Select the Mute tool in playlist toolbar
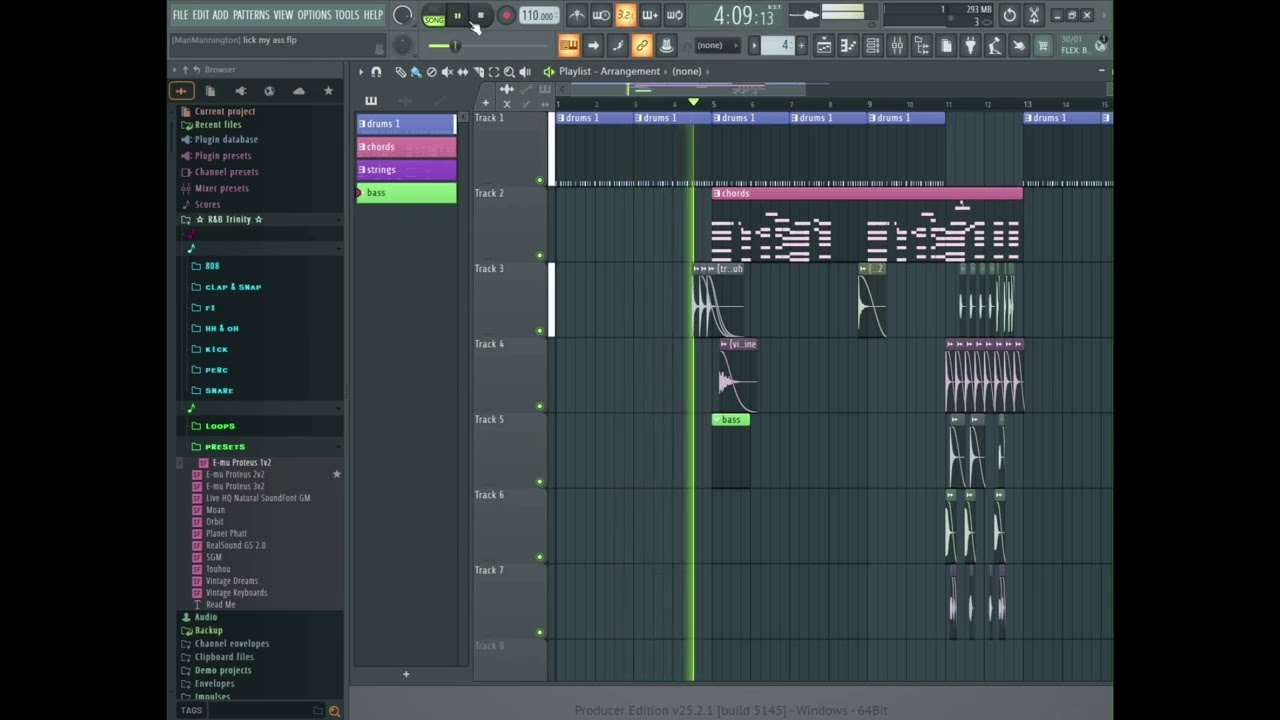The width and height of the screenshot is (1280, 720). 447,72
